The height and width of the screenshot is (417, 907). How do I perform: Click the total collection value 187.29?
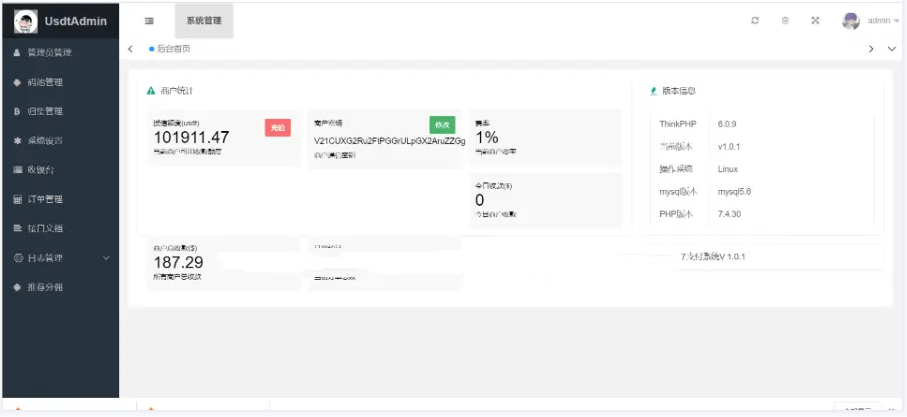(178, 263)
